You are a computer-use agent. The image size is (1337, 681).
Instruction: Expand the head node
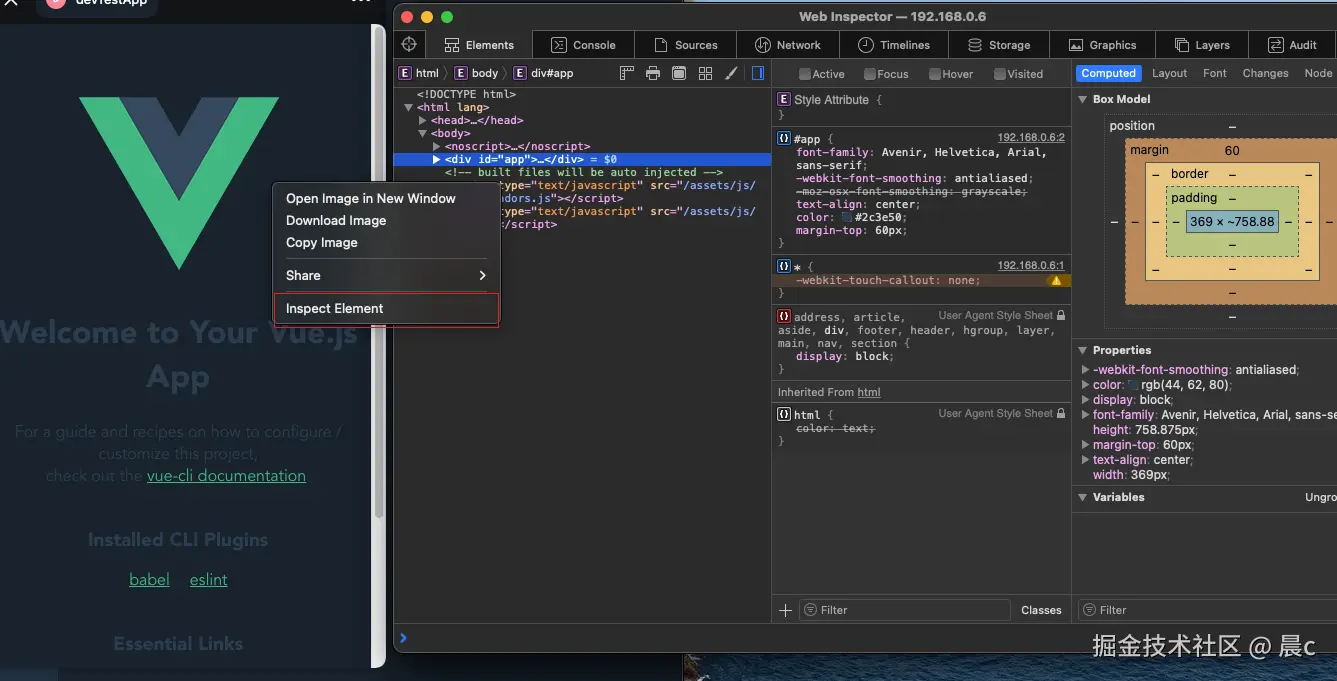point(423,121)
